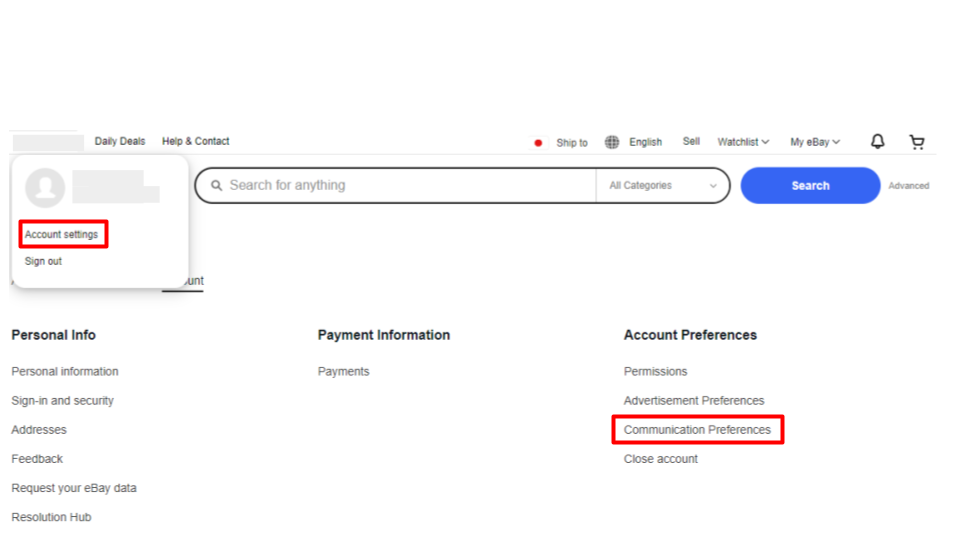
Task: Open the Feedback link
Action: tap(37, 459)
